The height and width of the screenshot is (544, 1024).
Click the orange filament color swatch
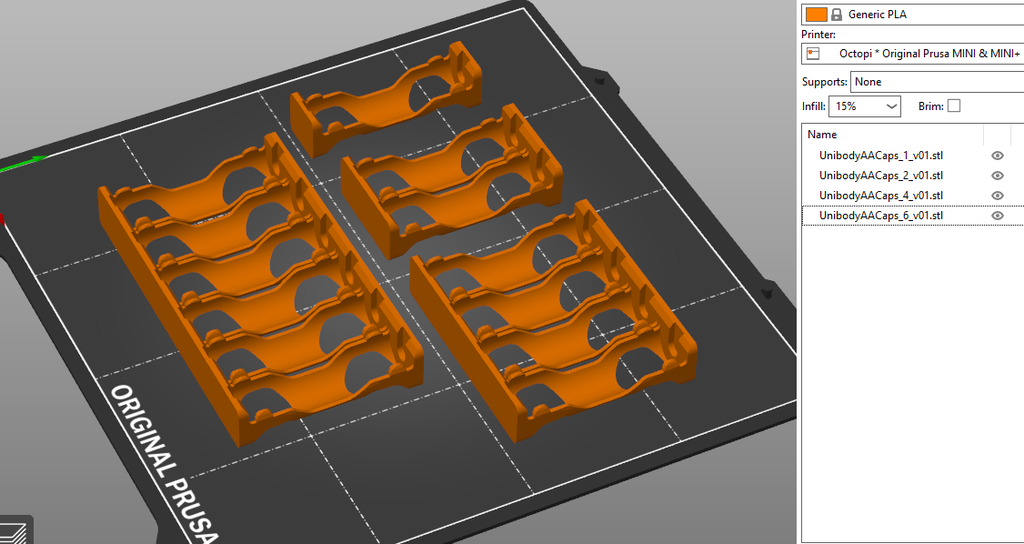pos(816,14)
